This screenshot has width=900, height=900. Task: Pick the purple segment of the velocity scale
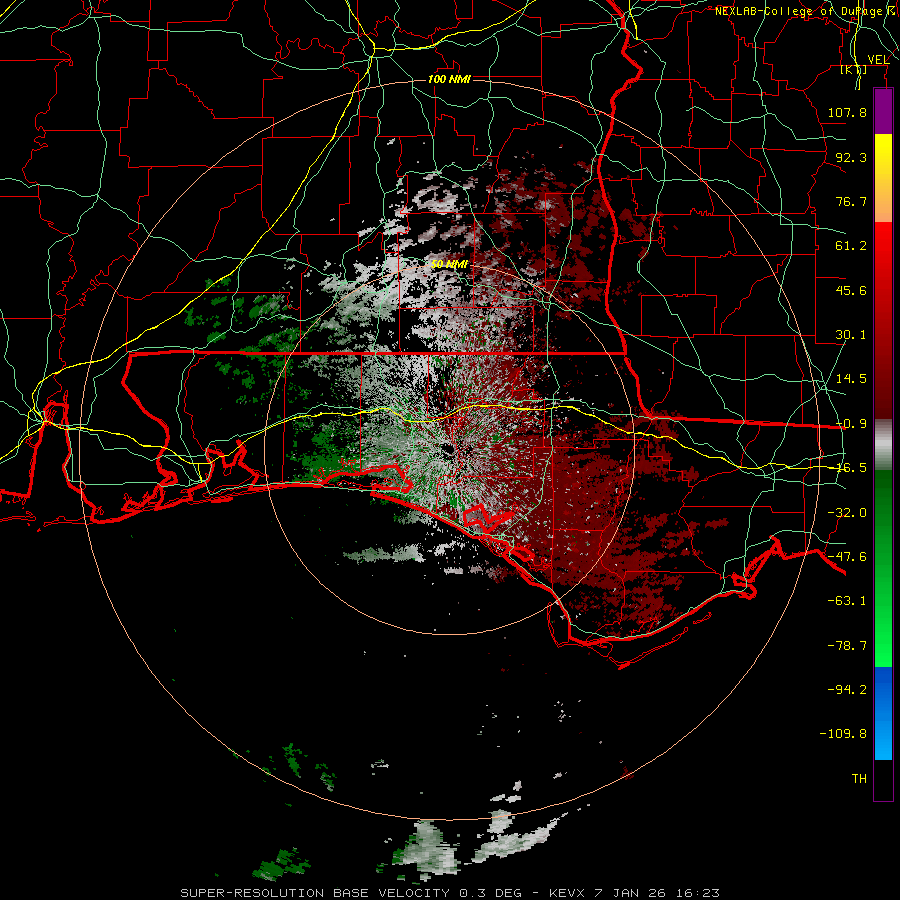(883, 112)
